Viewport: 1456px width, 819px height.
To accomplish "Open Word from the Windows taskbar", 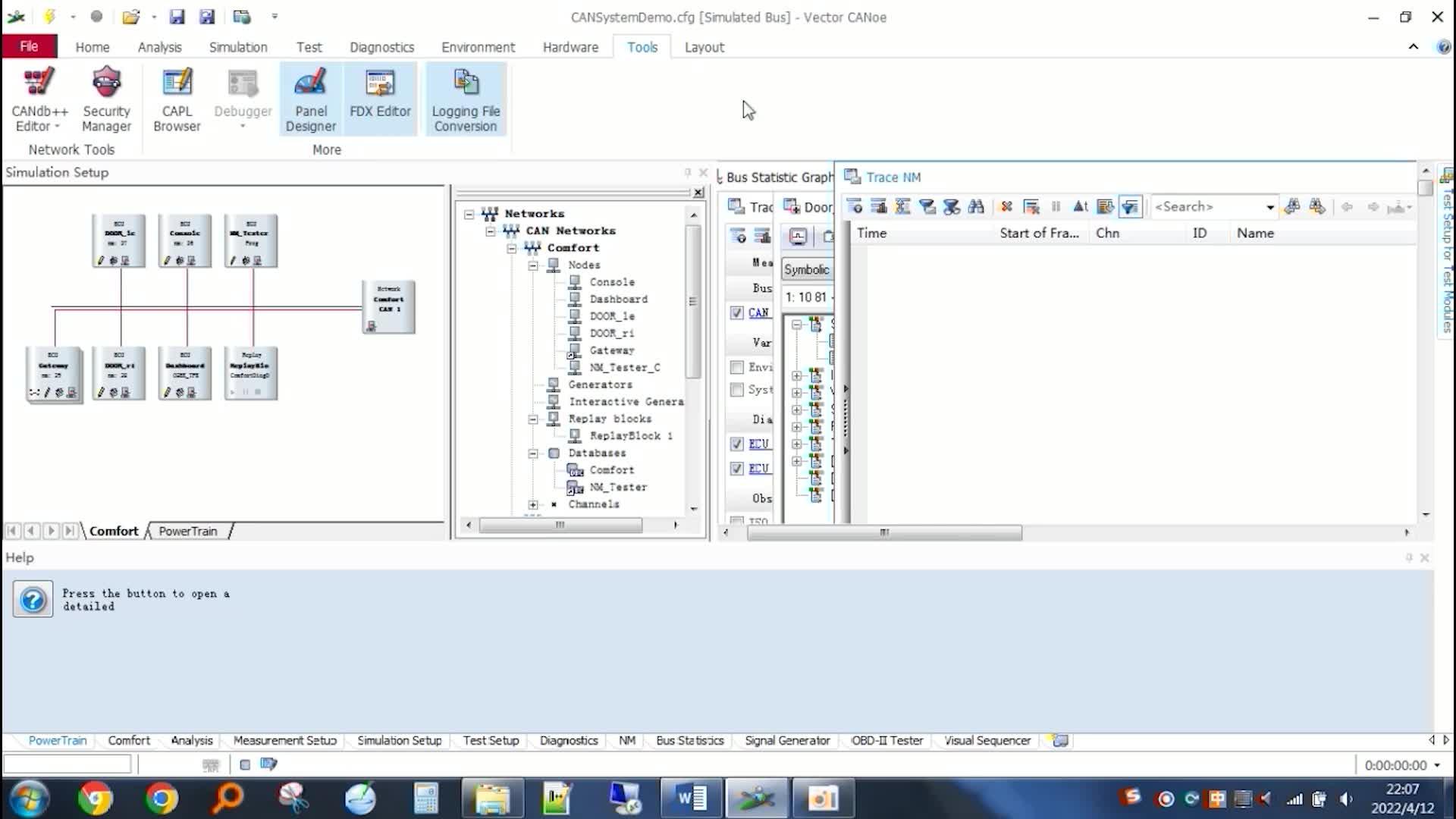I will [x=691, y=798].
